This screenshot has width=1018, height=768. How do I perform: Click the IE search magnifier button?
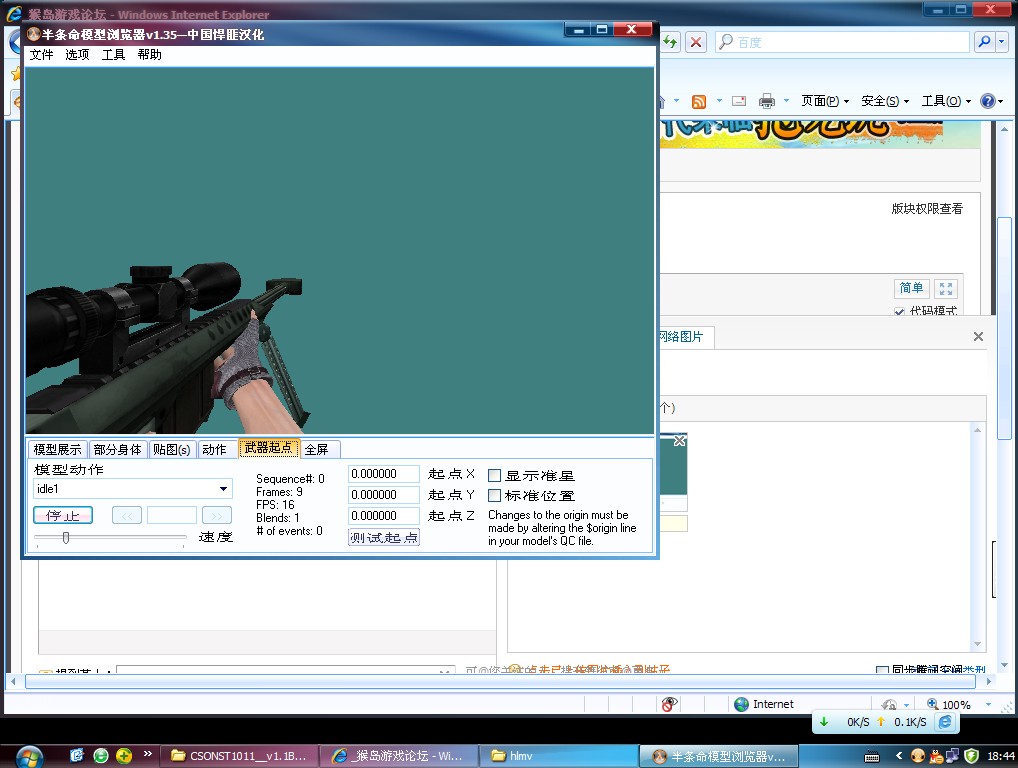pyautogui.click(x=984, y=42)
